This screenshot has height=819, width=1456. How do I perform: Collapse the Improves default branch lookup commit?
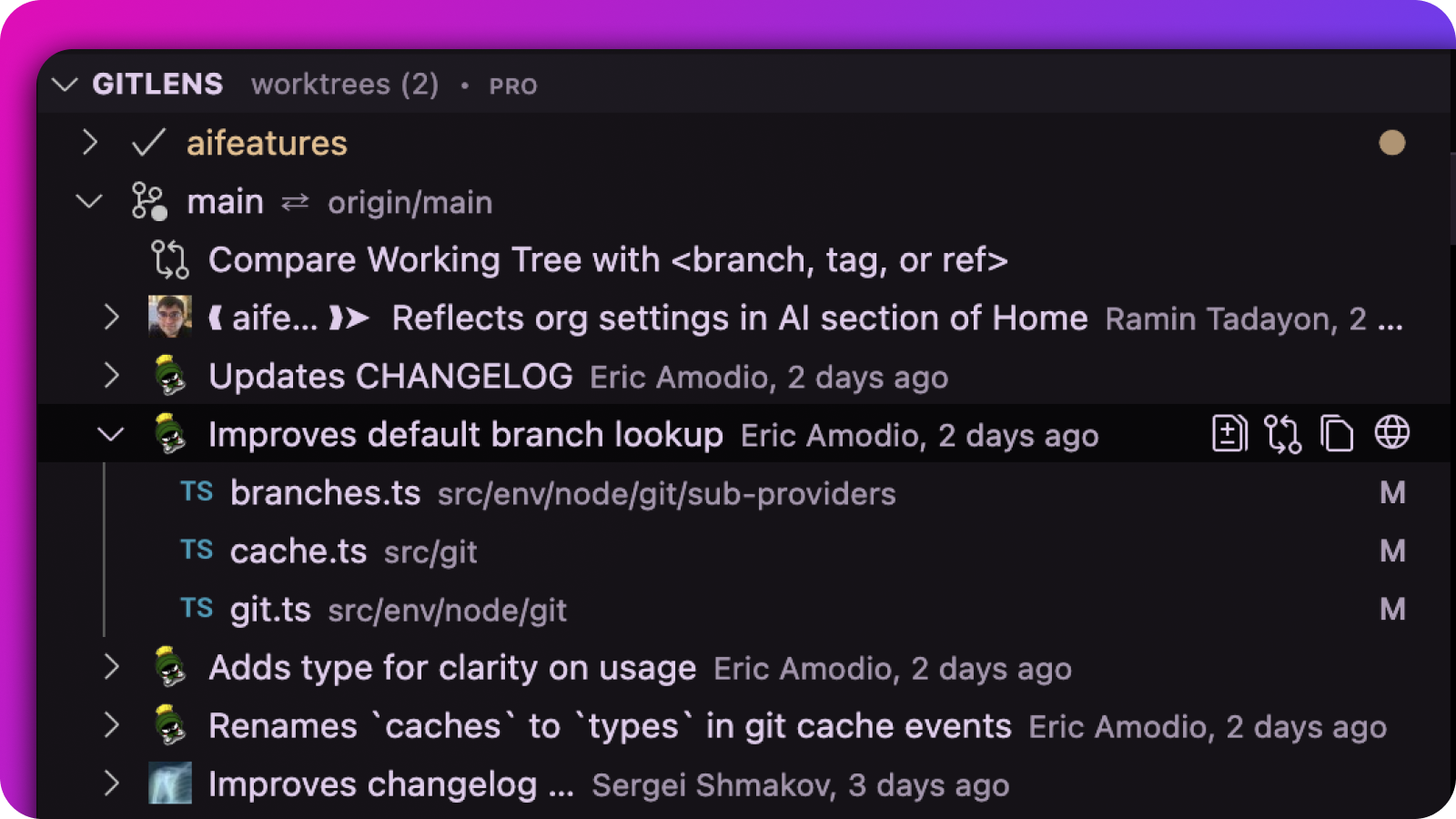[x=111, y=435]
